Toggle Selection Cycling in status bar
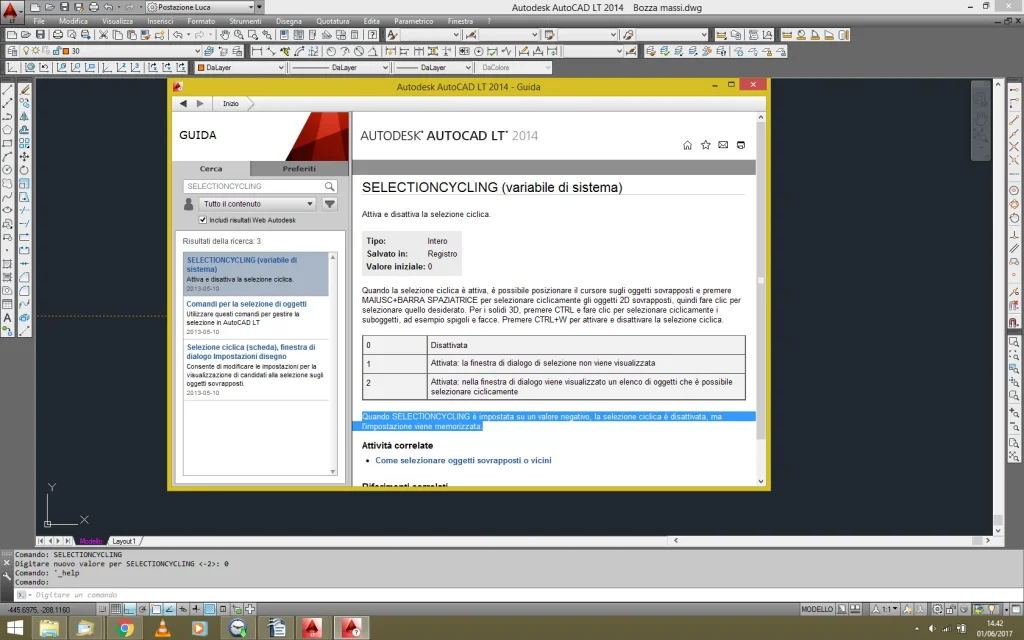The image size is (1024, 640). point(236,609)
